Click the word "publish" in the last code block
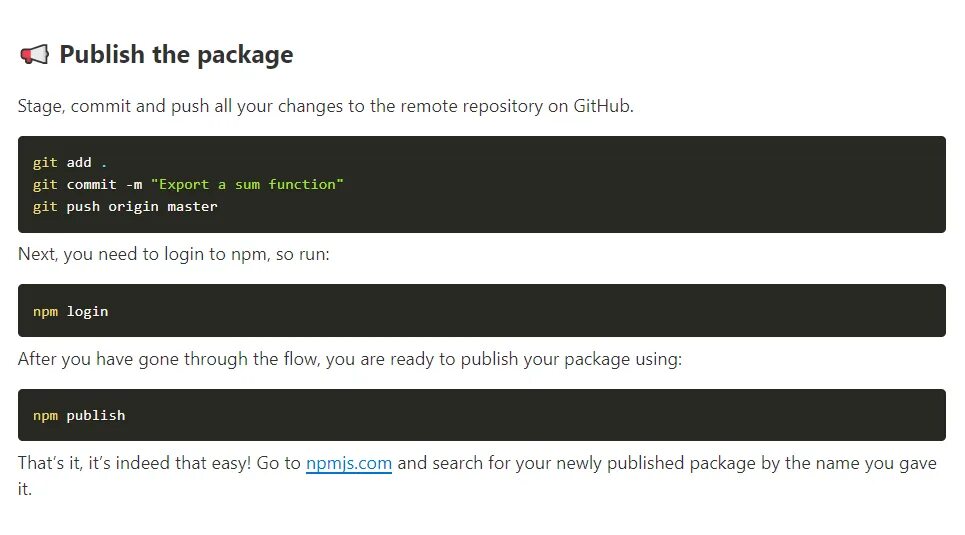The image size is (965, 535). tap(96, 416)
